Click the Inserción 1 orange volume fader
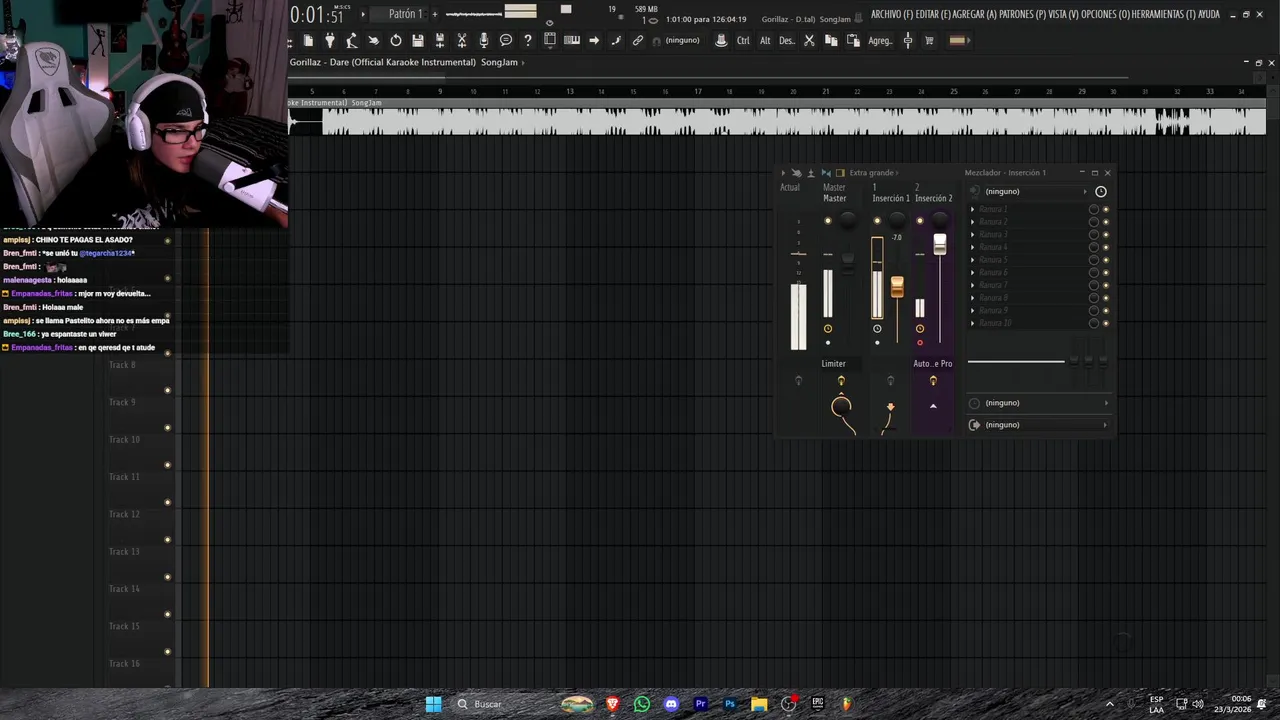Image resolution: width=1280 pixels, height=720 pixels. [x=897, y=287]
